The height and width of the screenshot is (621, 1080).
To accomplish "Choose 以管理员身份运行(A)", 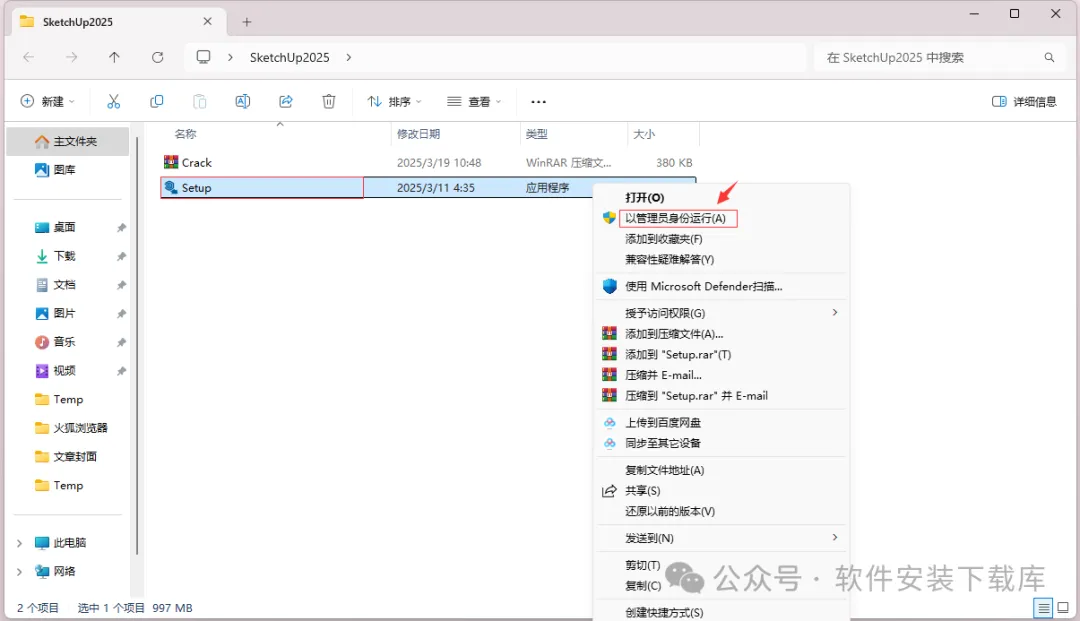I will coord(678,218).
